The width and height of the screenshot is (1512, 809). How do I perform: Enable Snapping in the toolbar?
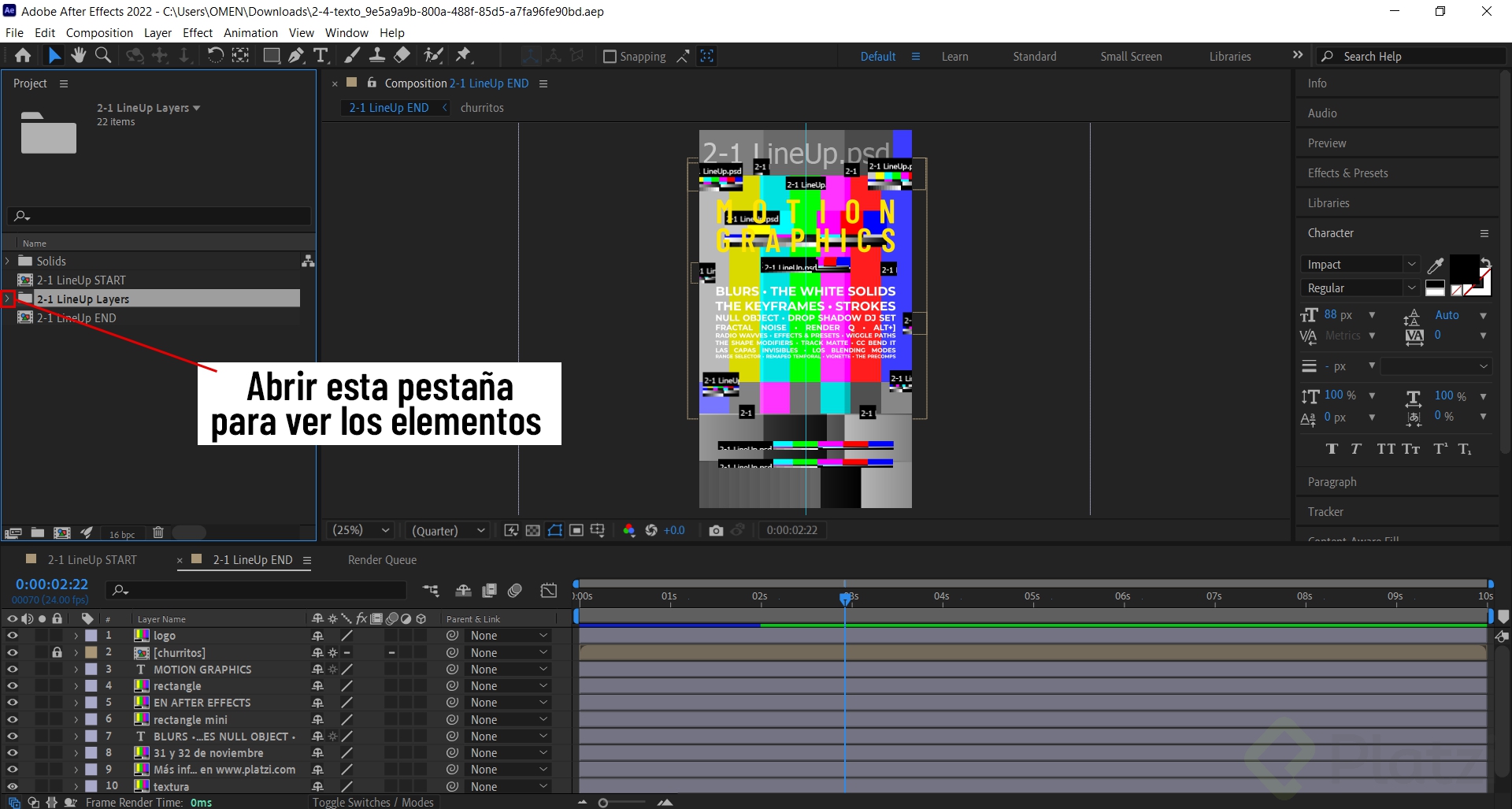[x=610, y=56]
